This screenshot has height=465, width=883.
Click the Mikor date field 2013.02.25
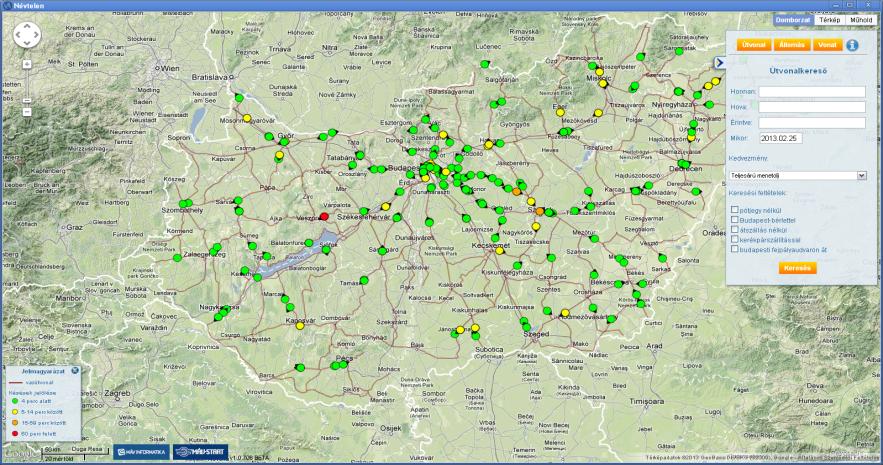(x=781, y=138)
